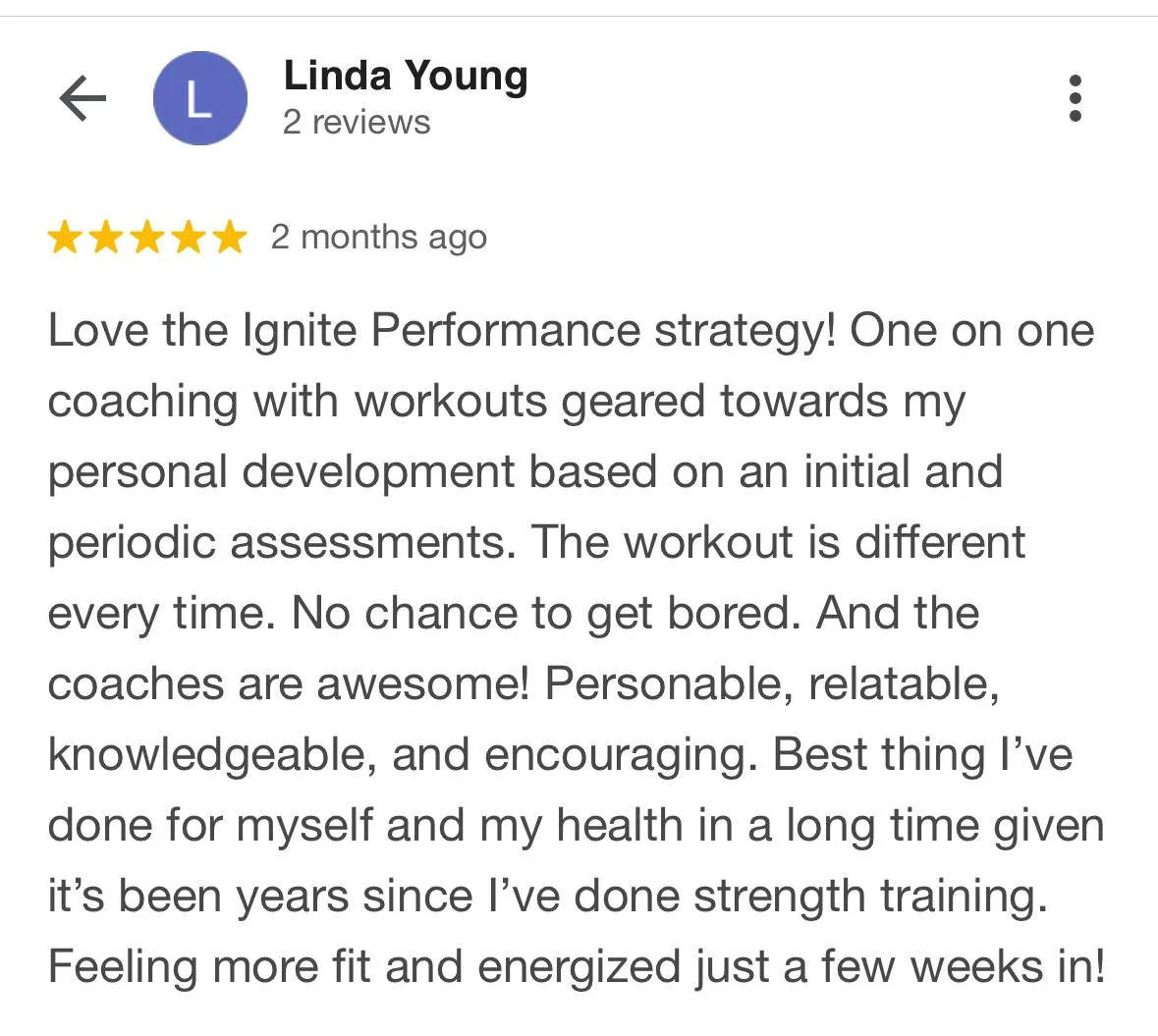Image resolution: width=1158 pixels, height=1036 pixels.
Task: Click the phrase "No chance to get bored"
Action: pos(538,614)
